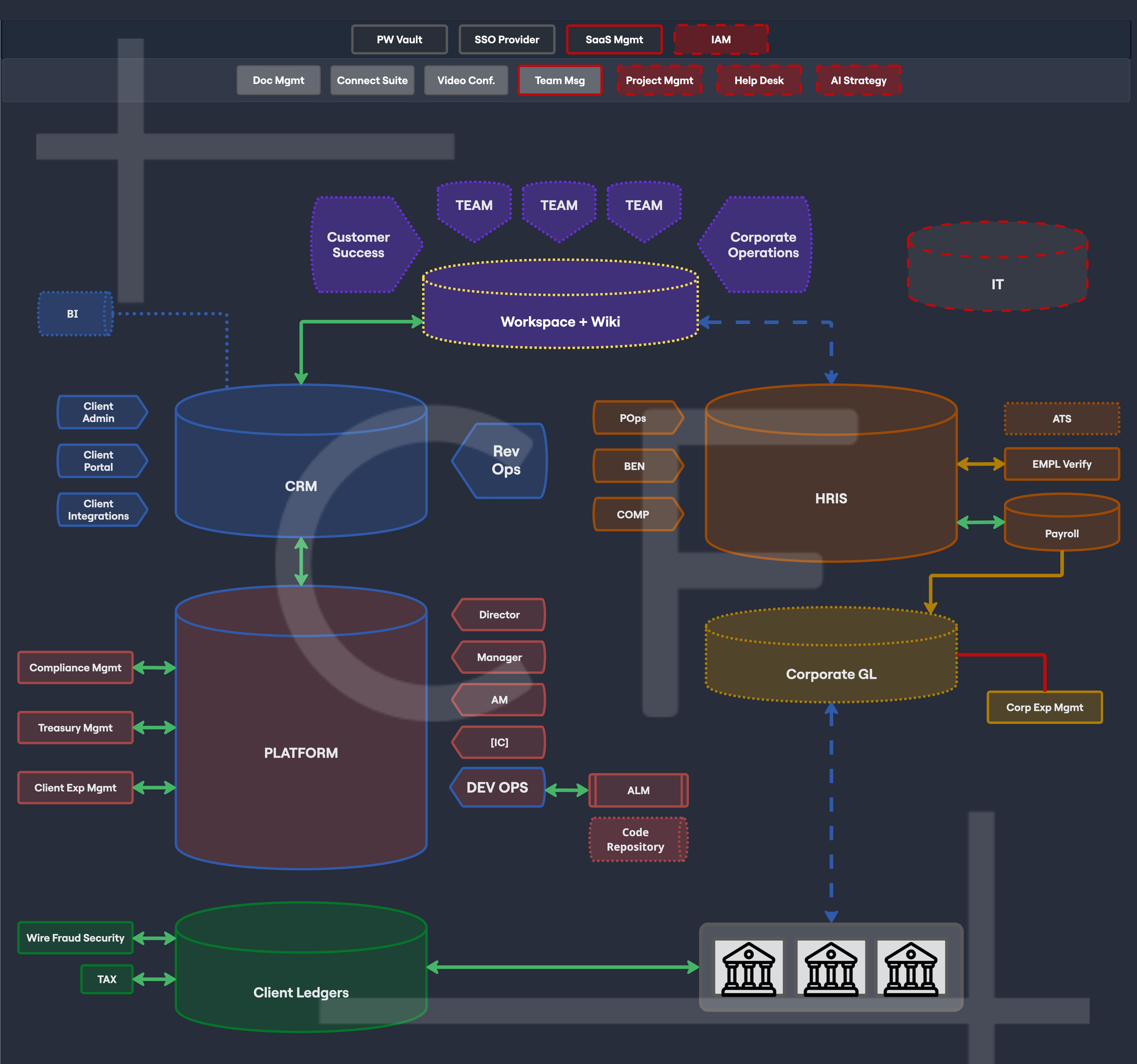Select the Doc Mgmt item in top bar
Image resolution: width=1137 pixels, height=1064 pixels.
[278, 80]
